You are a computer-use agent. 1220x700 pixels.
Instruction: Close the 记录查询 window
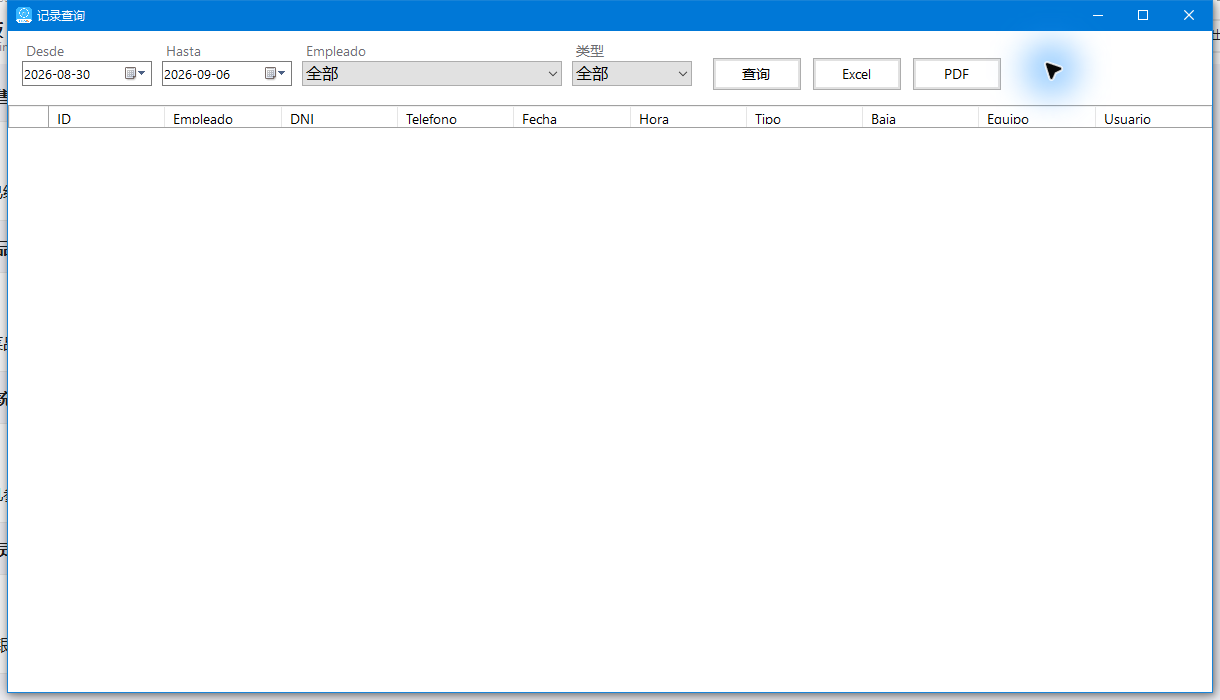[x=1189, y=15]
